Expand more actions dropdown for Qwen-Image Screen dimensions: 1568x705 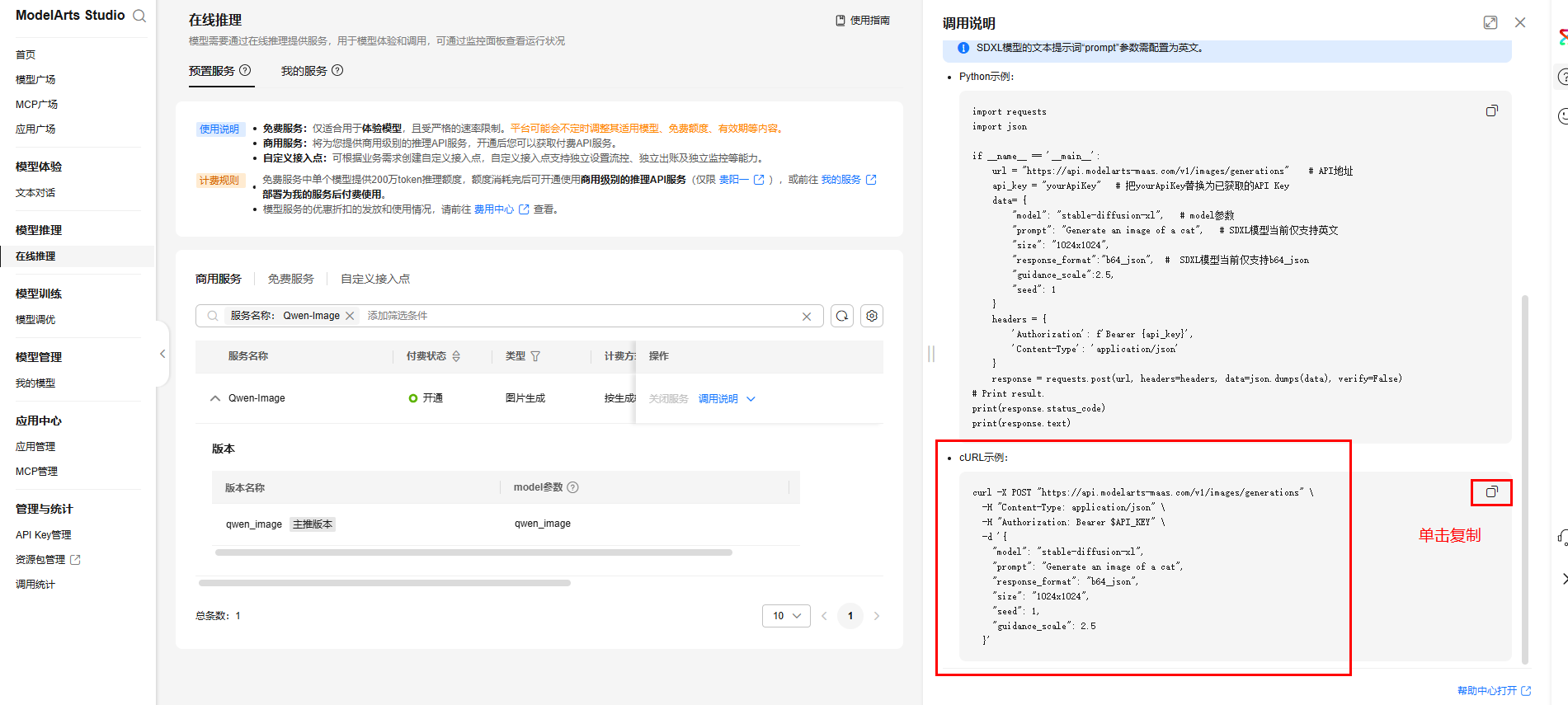751,399
